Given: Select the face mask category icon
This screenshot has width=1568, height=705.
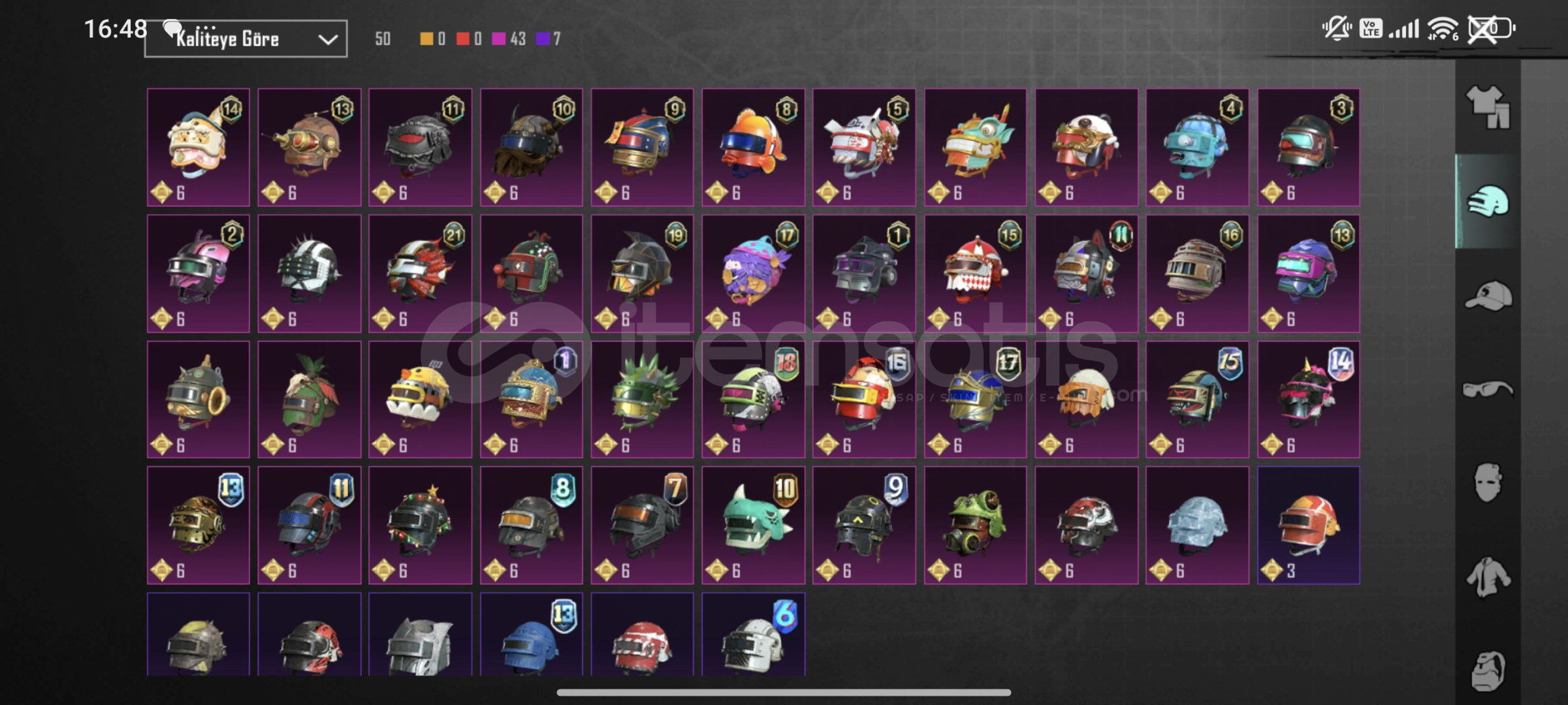Looking at the screenshot, I should coord(1488,483).
